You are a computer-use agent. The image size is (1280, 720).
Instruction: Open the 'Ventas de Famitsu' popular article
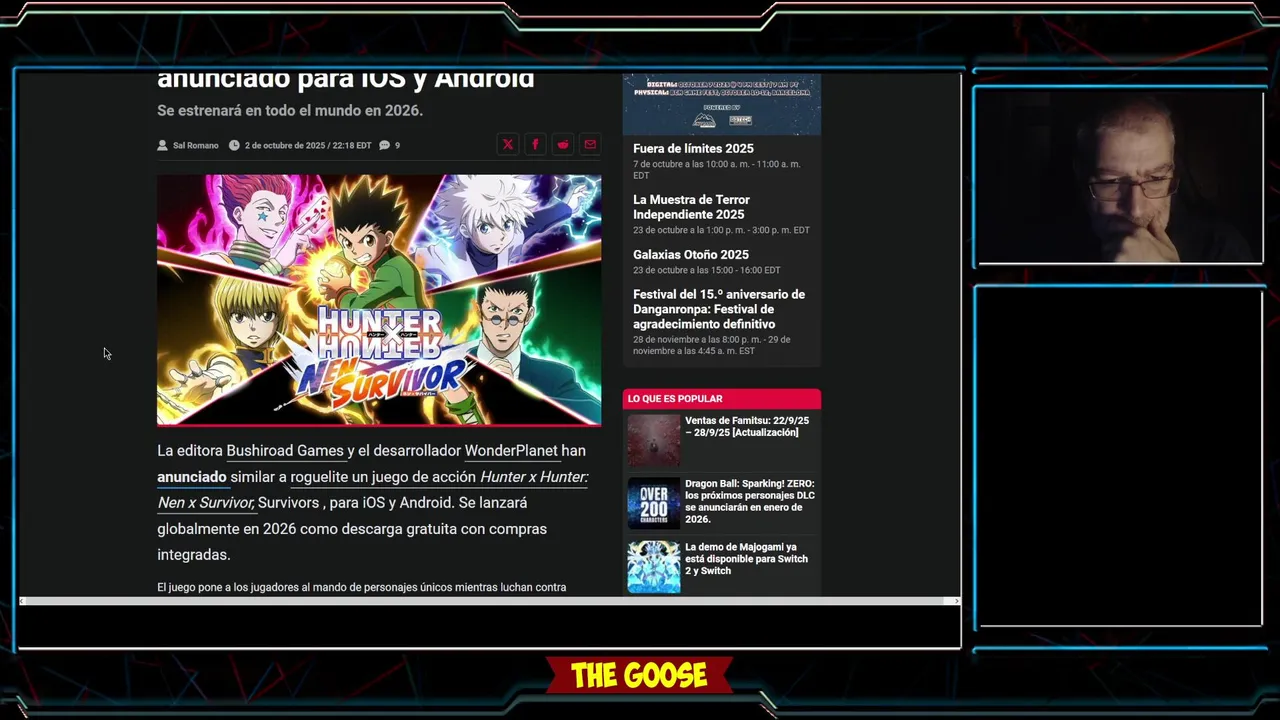click(747, 427)
